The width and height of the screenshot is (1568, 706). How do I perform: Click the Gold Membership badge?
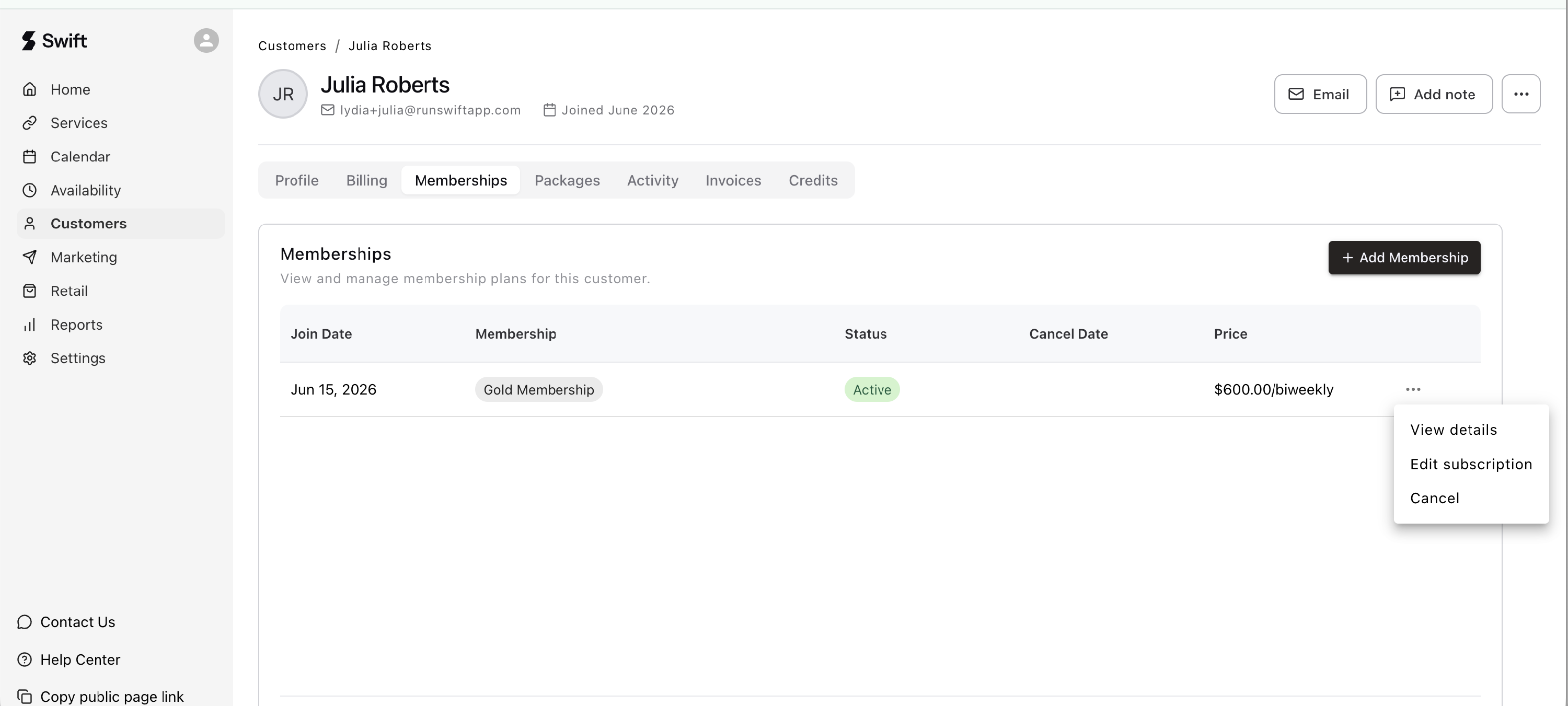[539, 389]
